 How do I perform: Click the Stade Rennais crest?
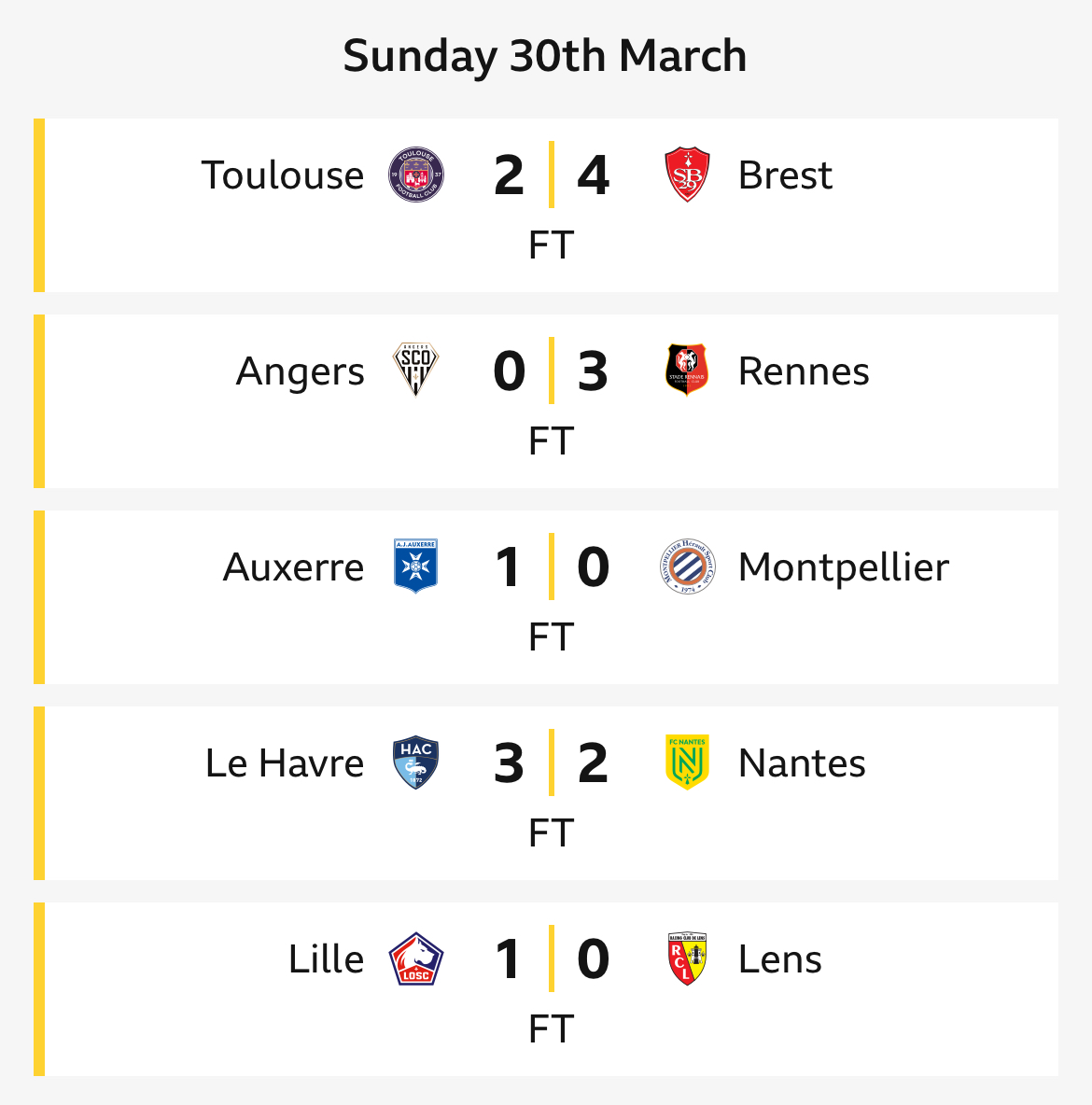(687, 370)
